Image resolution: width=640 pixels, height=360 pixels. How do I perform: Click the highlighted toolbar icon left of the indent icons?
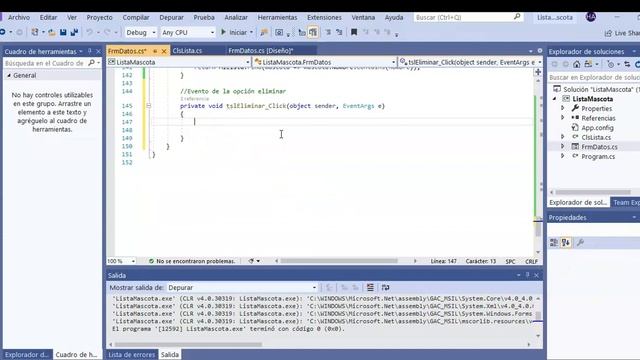[313, 32]
